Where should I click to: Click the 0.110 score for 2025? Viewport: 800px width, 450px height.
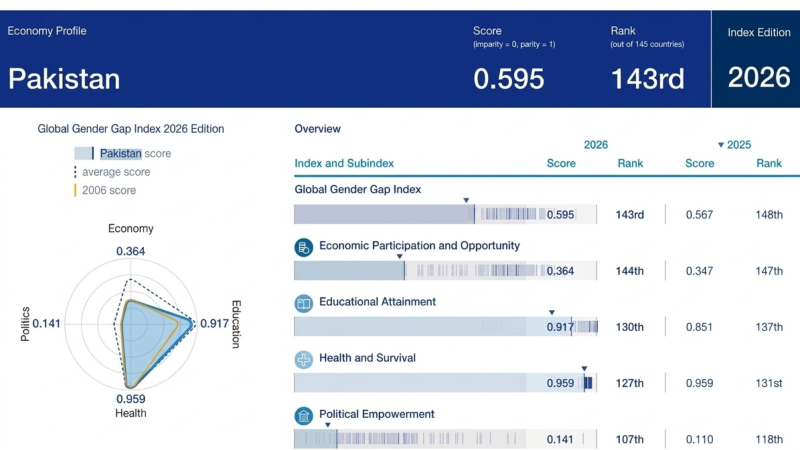(x=699, y=439)
